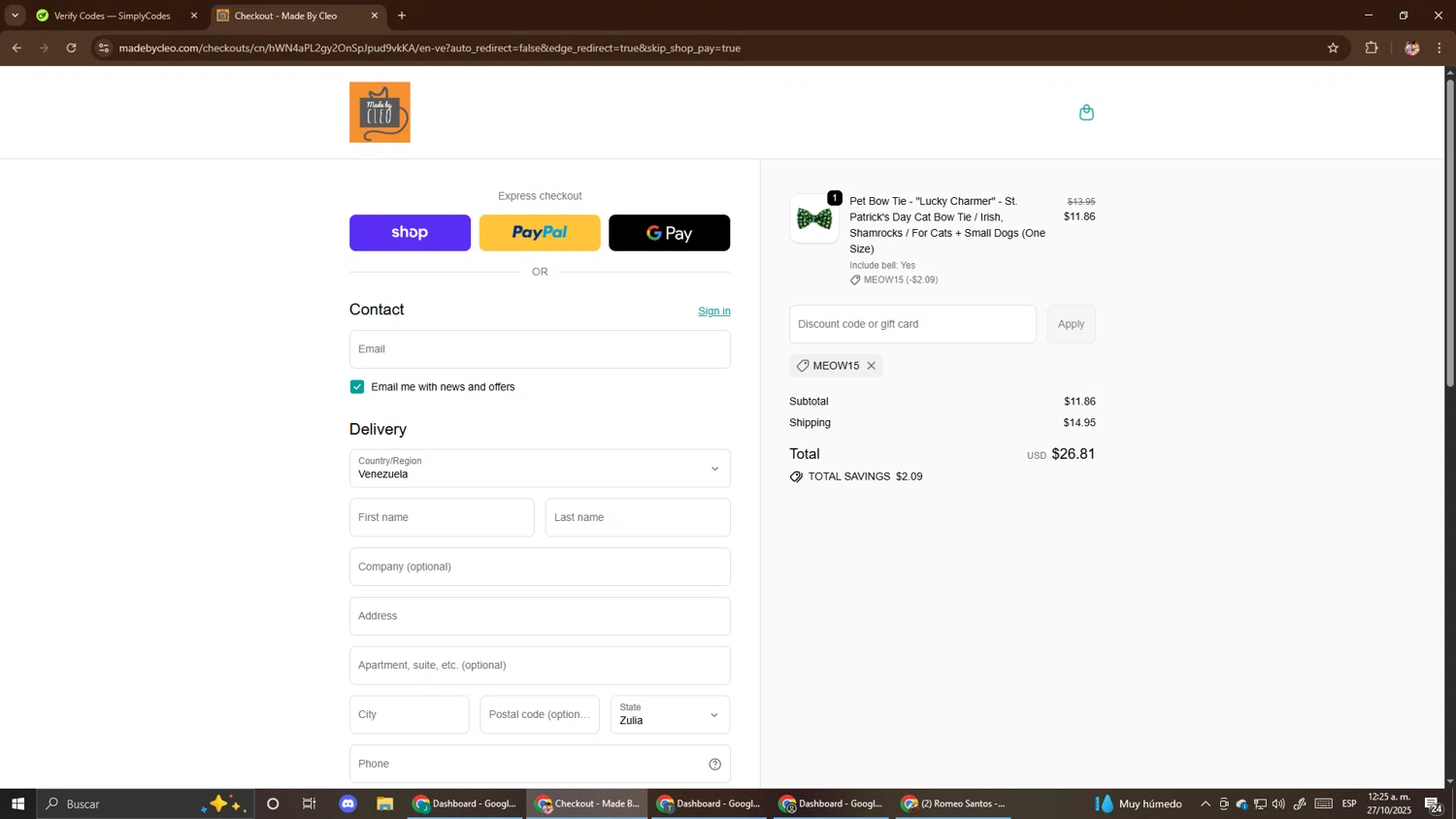Click the Sign in link
This screenshot has width=1456, height=819.
click(x=714, y=311)
